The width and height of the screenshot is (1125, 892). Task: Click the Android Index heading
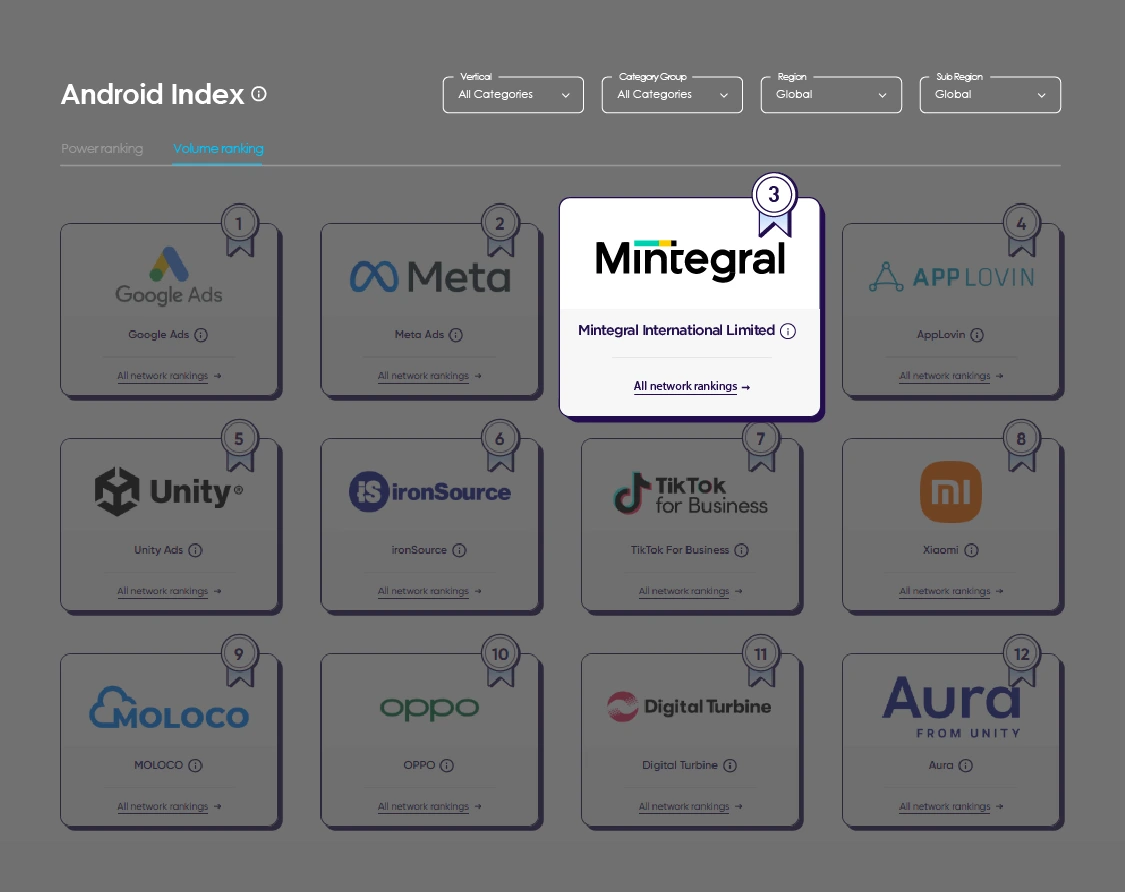pyautogui.click(x=153, y=95)
